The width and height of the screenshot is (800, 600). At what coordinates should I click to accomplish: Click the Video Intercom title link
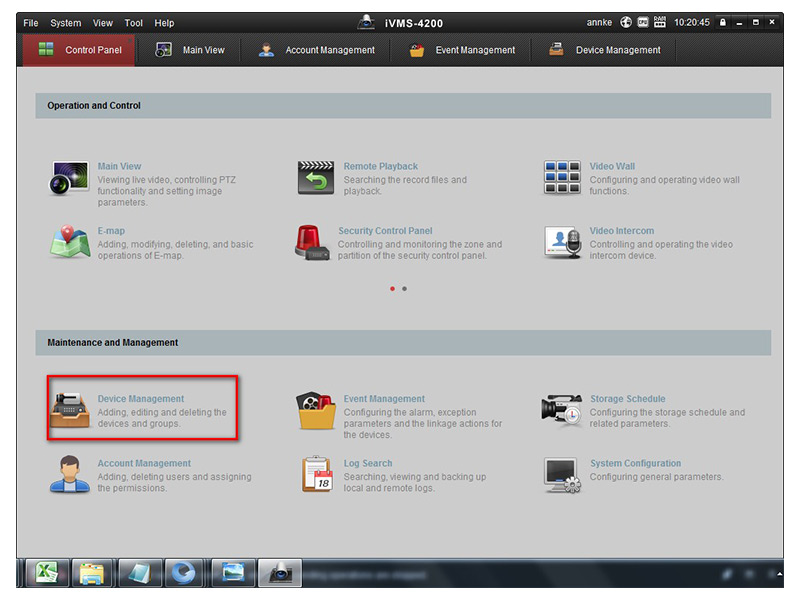(x=622, y=231)
